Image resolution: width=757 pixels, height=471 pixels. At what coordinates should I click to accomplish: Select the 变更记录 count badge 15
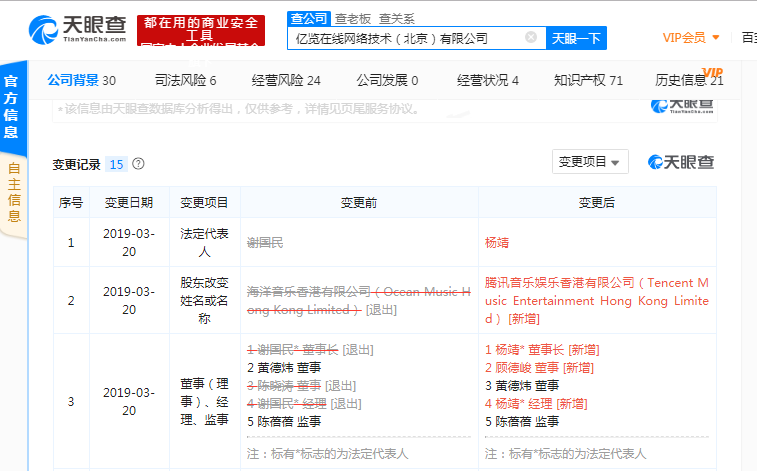click(116, 165)
